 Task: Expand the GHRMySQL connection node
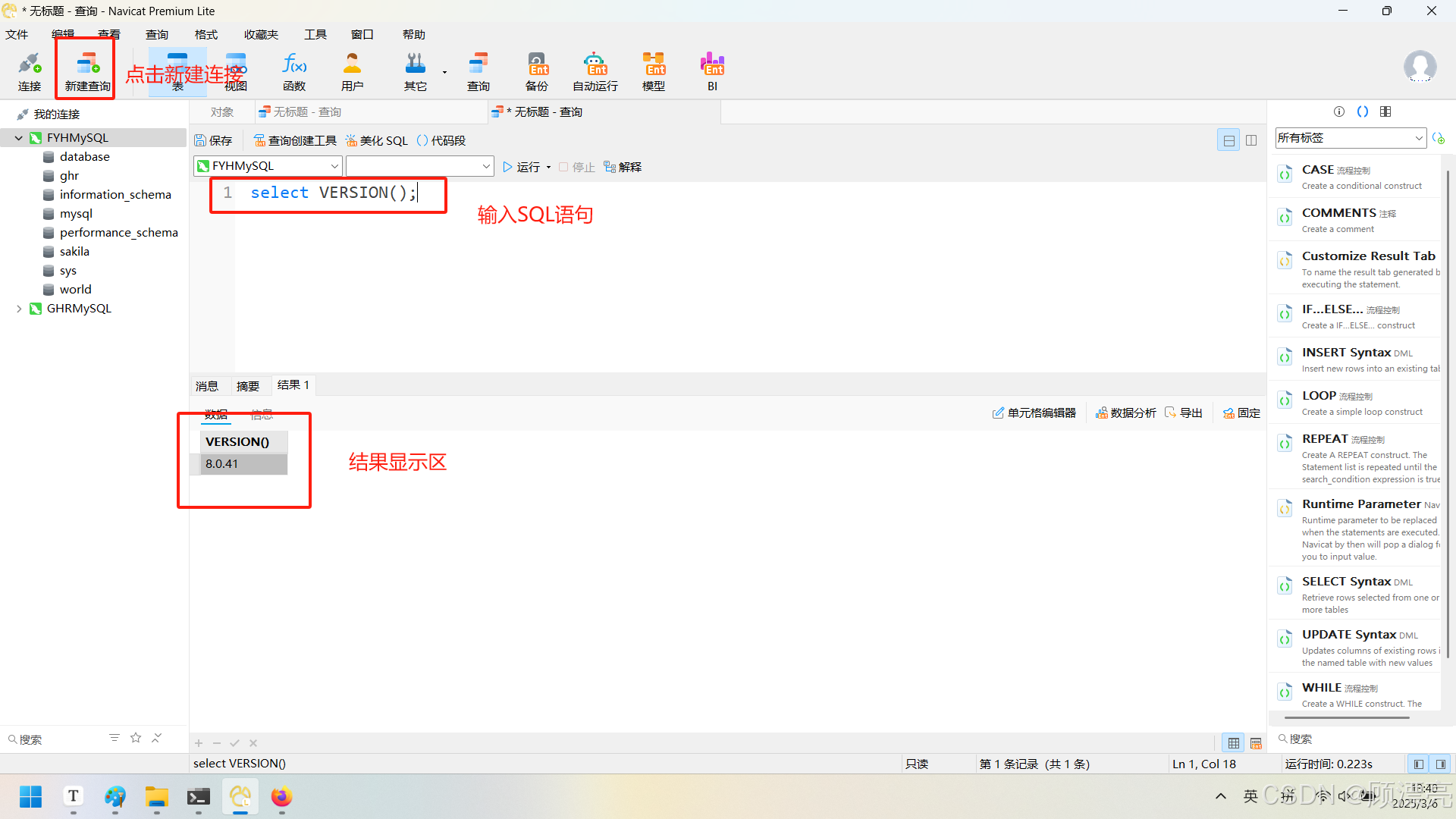pos(19,309)
